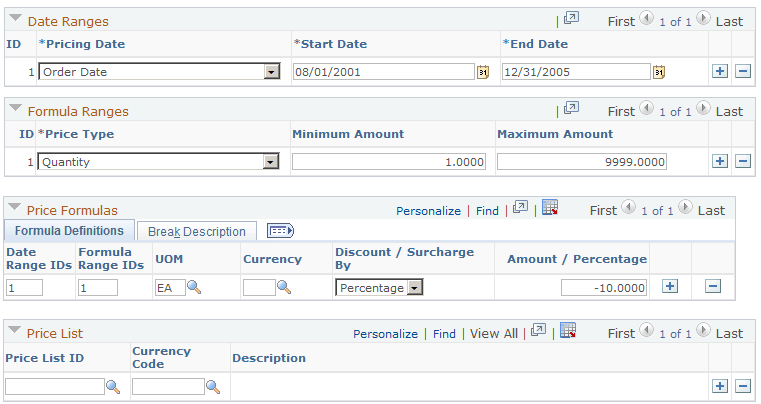This screenshot has width=761, height=404.
Task: Open calendar picker for Start Date
Action: [482, 72]
